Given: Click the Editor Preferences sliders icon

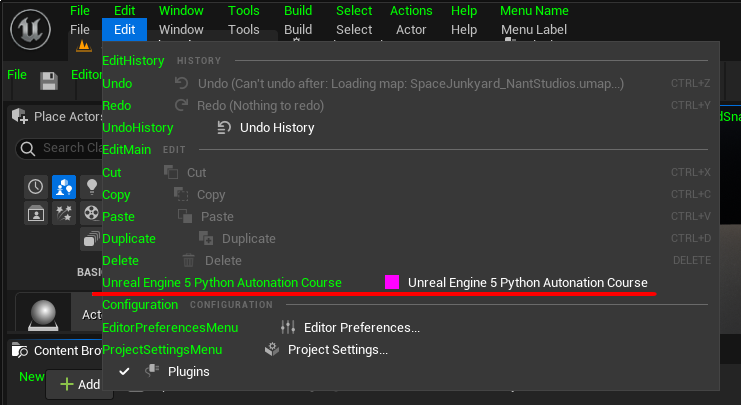Looking at the screenshot, I should (288, 327).
